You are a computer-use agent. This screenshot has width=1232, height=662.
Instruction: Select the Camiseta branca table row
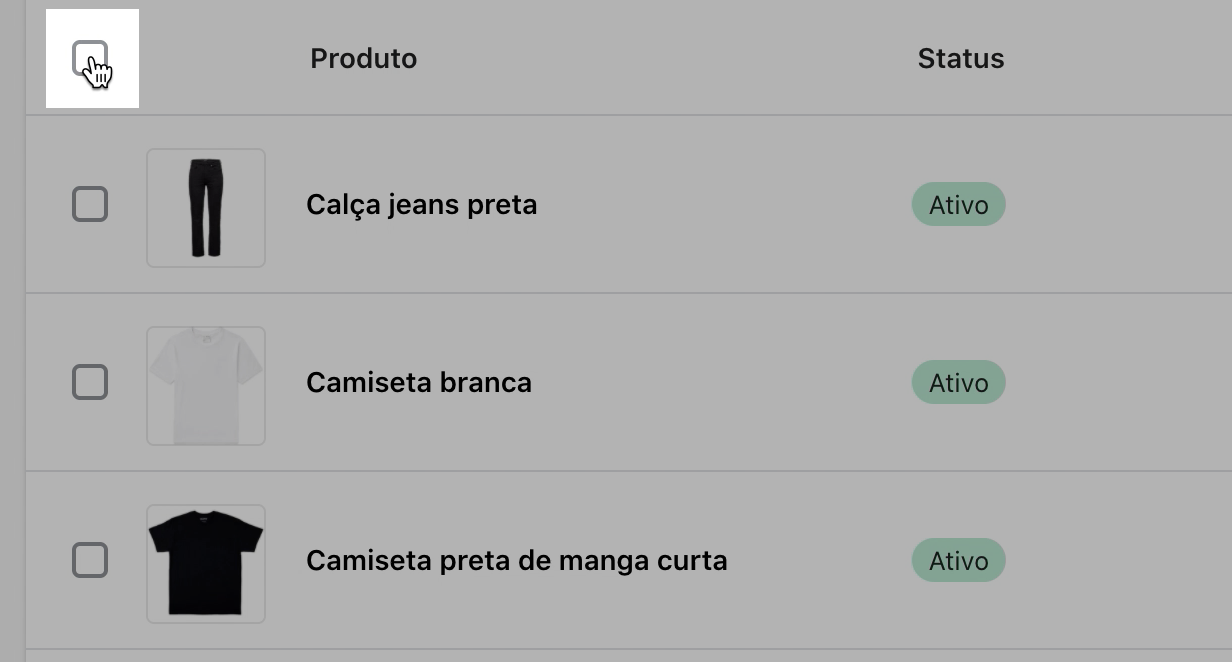tap(700, 383)
